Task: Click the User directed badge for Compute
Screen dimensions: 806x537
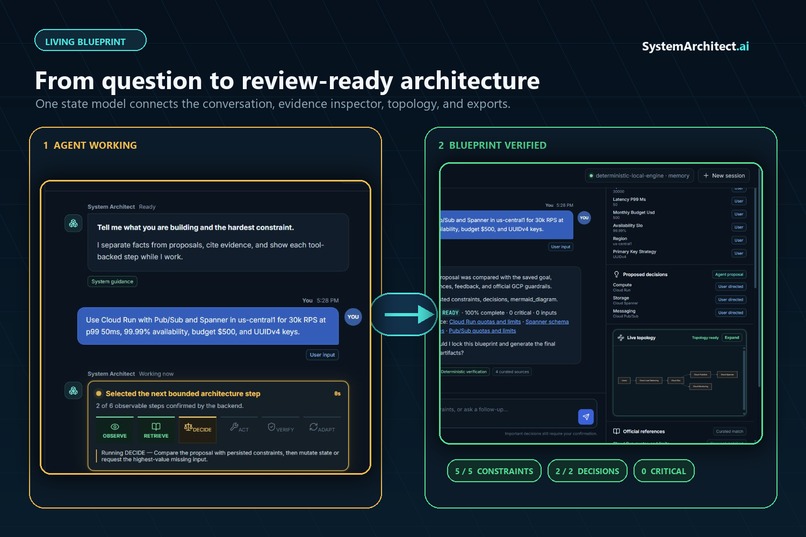Action: pos(730,287)
